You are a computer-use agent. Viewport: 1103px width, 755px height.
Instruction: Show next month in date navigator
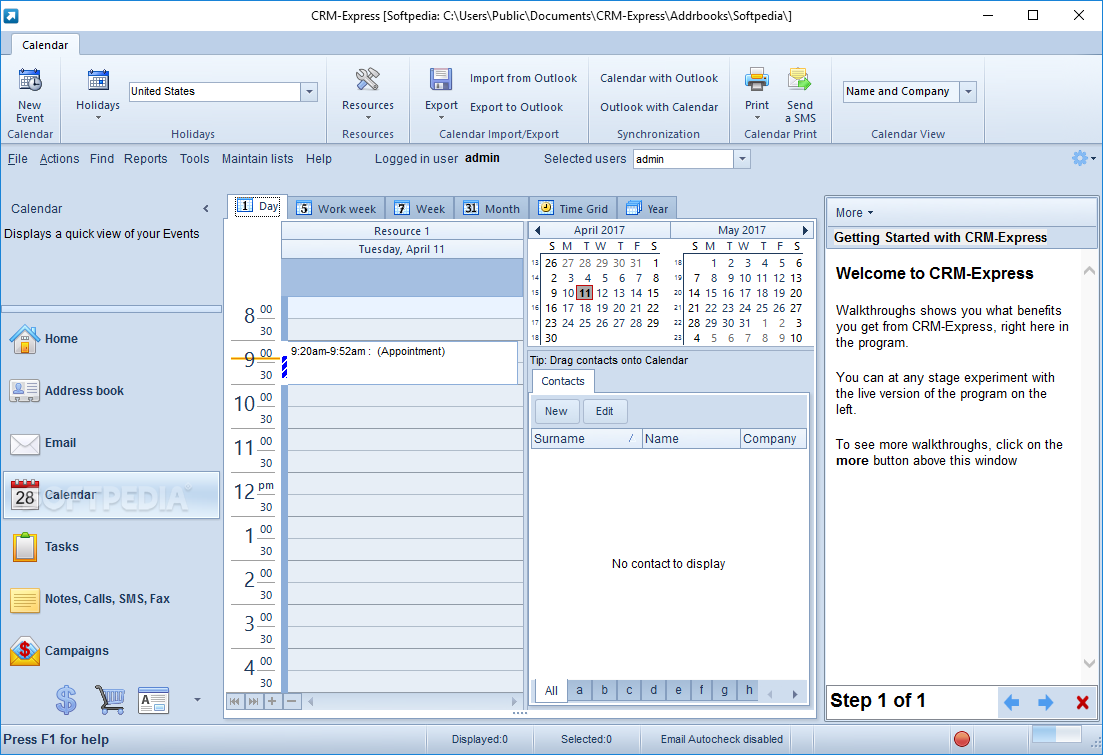click(805, 230)
